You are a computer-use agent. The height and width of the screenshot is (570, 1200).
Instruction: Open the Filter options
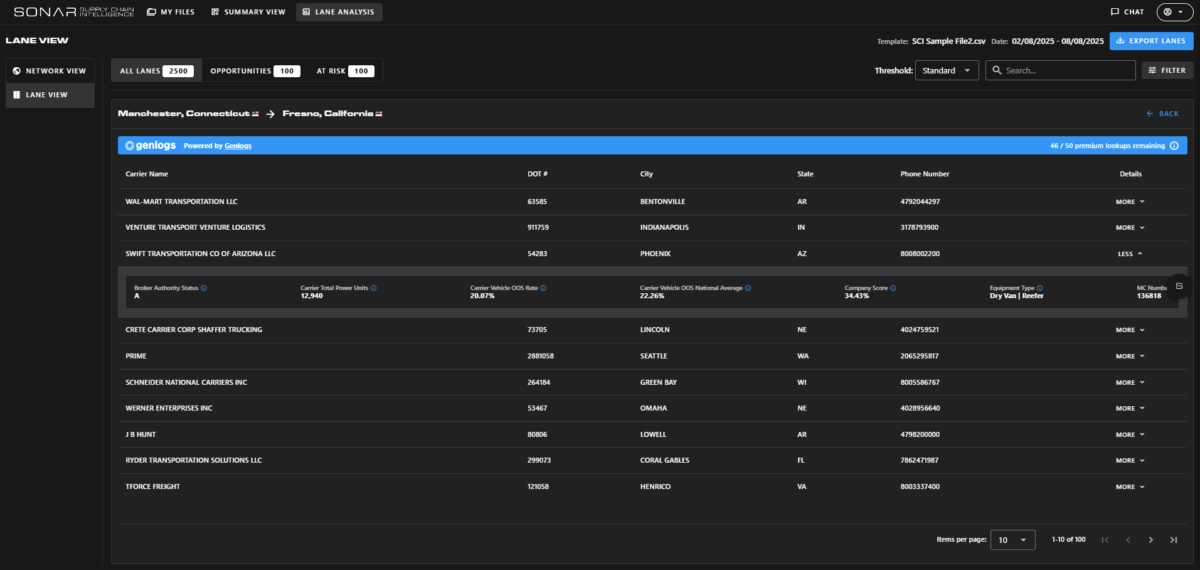(1167, 71)
